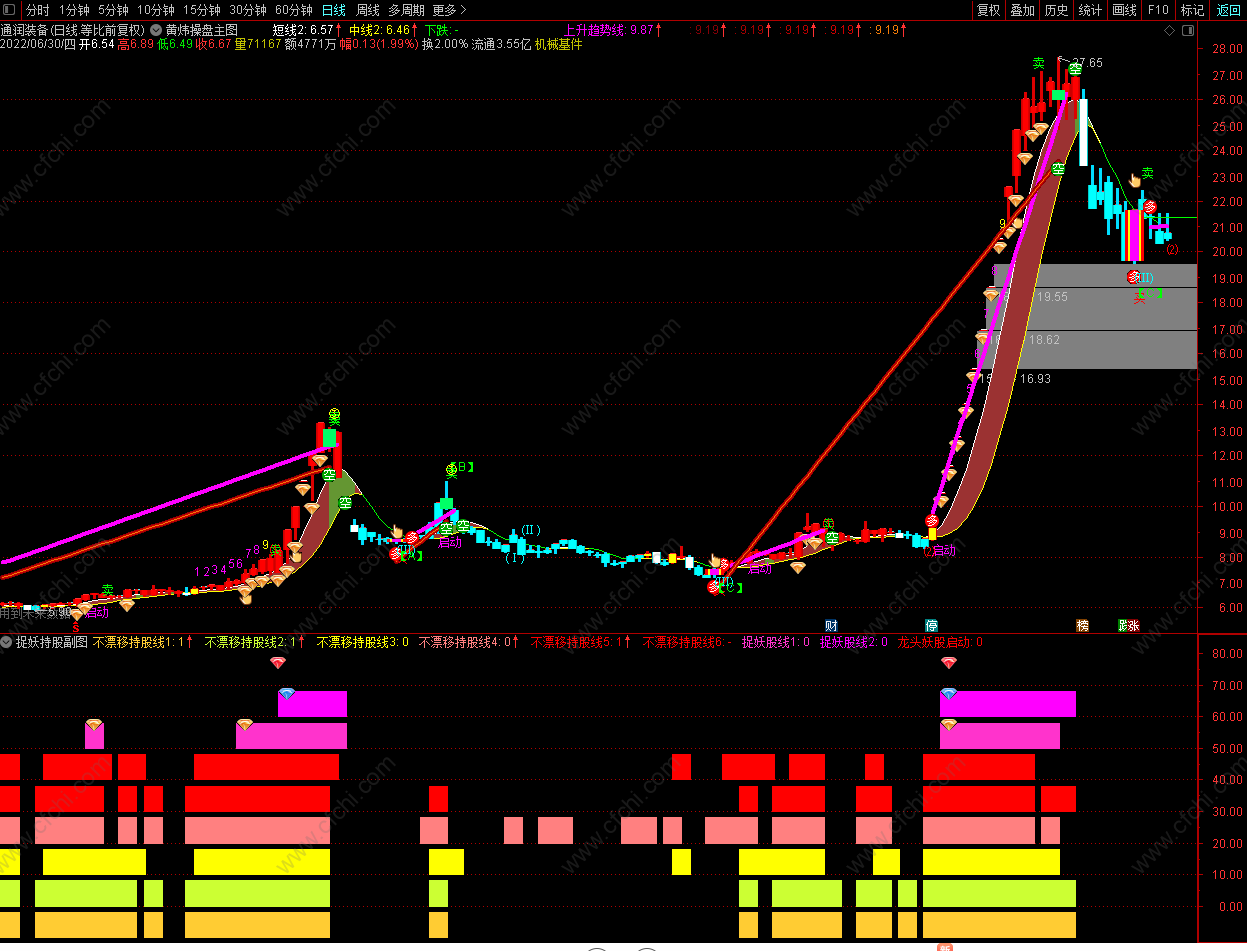Select the 5分钟 period
Image resolution: width=1247 pixels, height=951 pixels.
point(113,10)
